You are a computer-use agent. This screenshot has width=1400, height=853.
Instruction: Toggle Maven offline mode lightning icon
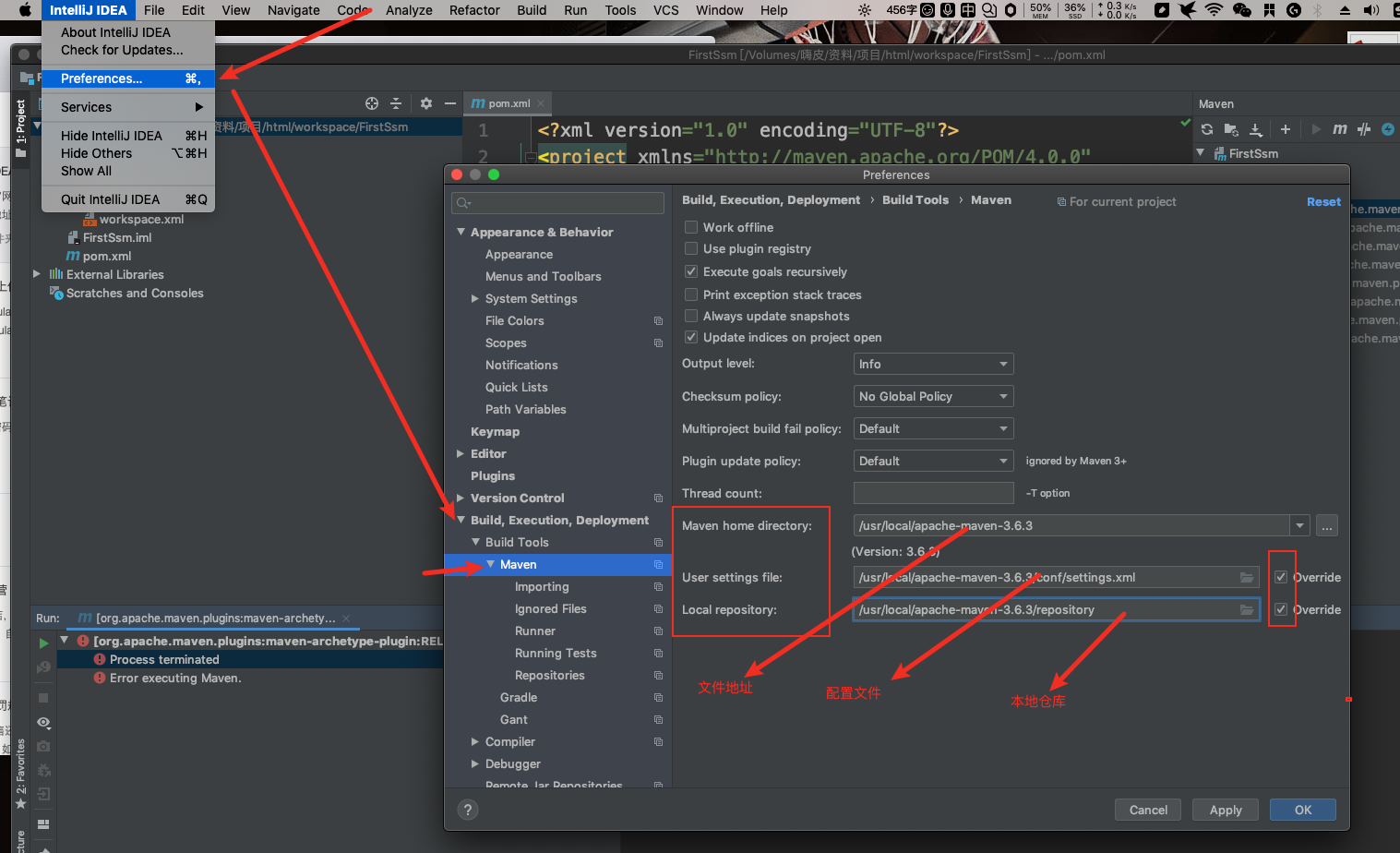coord(1388,129)
